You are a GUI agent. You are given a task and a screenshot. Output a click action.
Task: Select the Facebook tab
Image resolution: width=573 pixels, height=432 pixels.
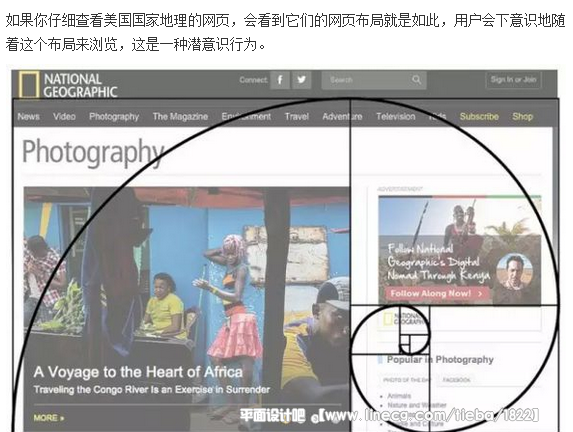pyautogui.click(x=456, y=380)
